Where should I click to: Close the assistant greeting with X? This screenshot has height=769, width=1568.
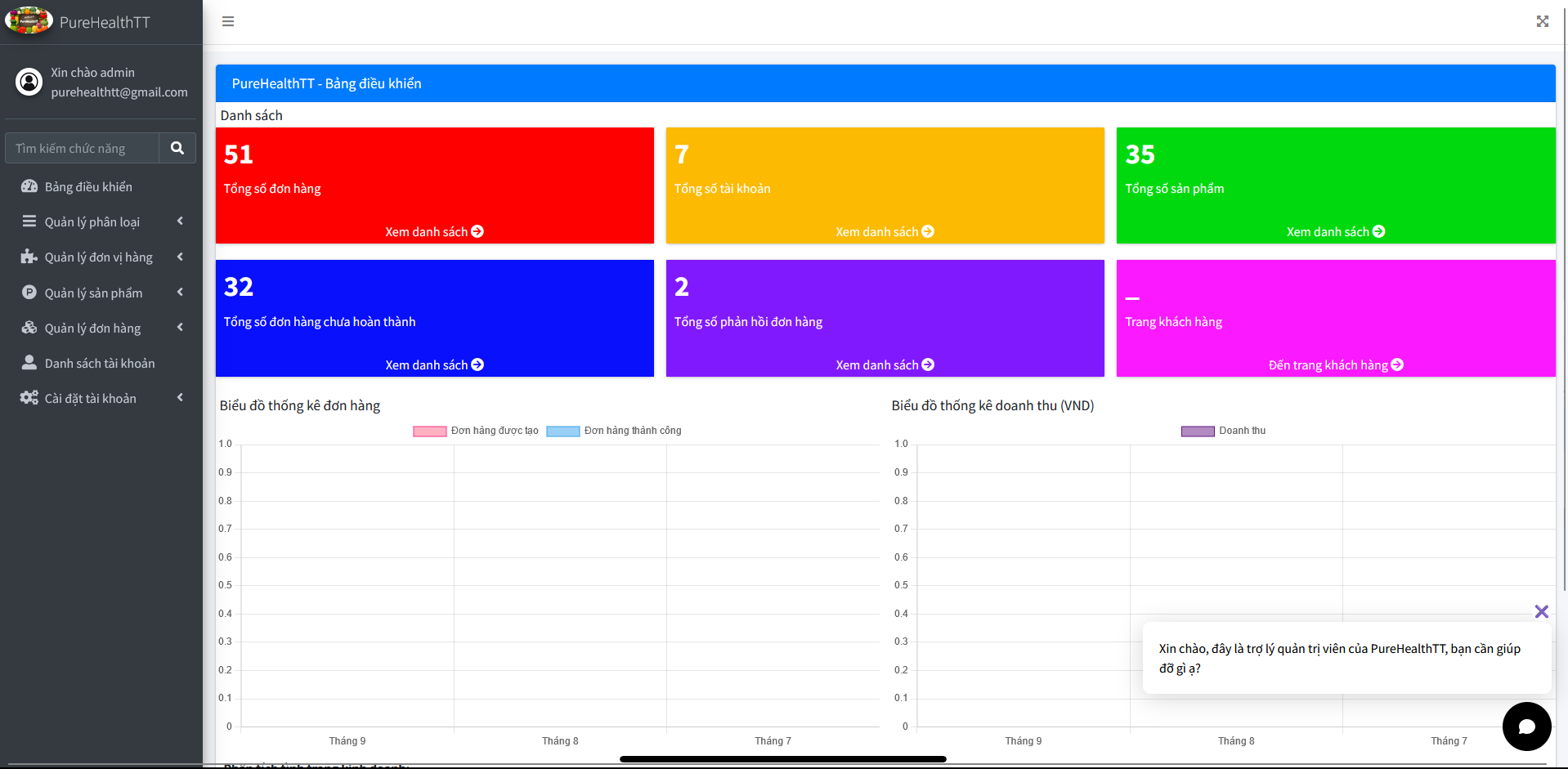[1542, 611]
